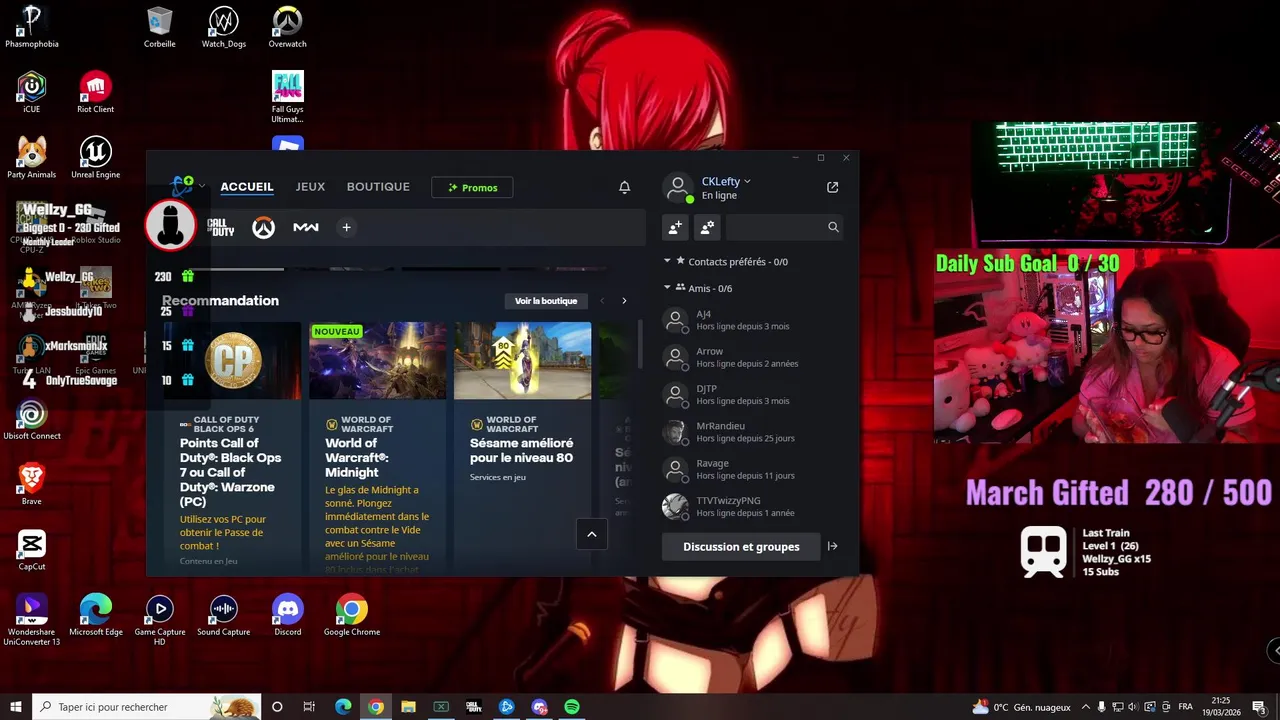Select friend Arrow
1280x720 pixels.
coord(752,358)
